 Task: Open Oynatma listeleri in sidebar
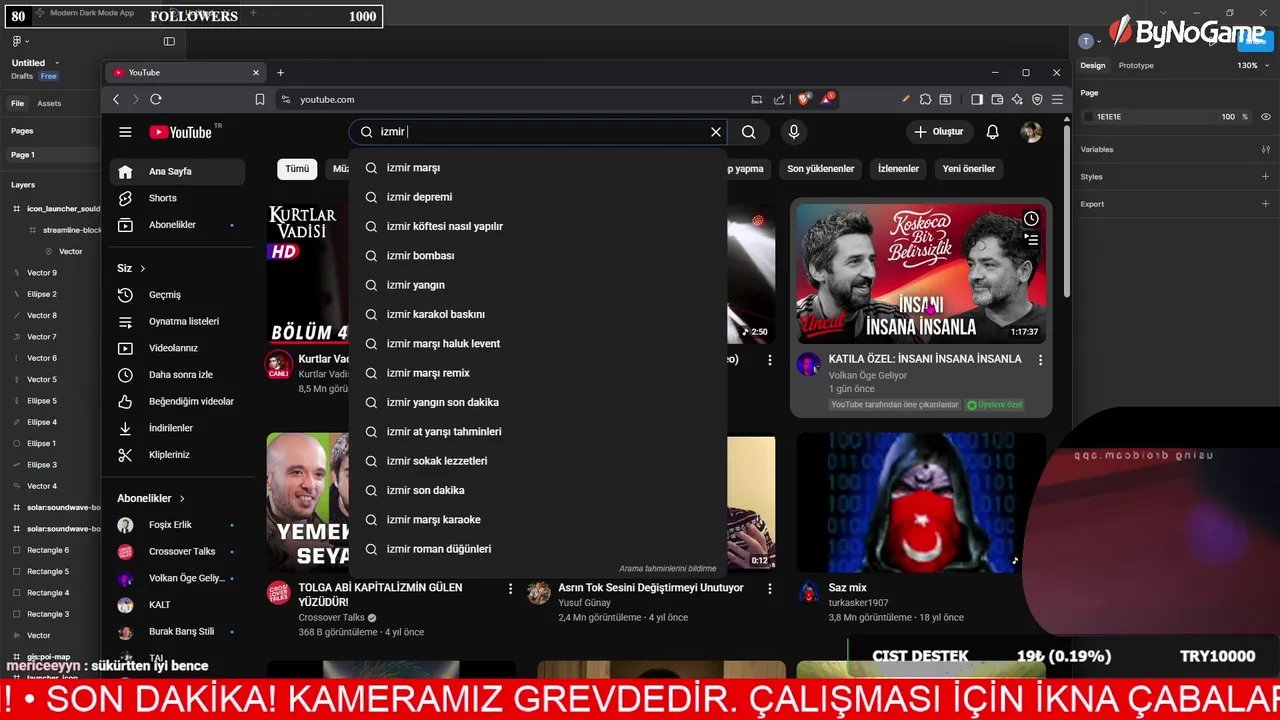176,321
